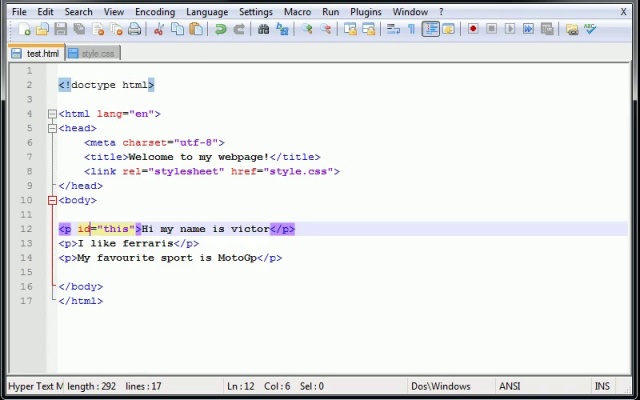
Task: Click the New file toolbar icon
Action: tap(25, 30)
